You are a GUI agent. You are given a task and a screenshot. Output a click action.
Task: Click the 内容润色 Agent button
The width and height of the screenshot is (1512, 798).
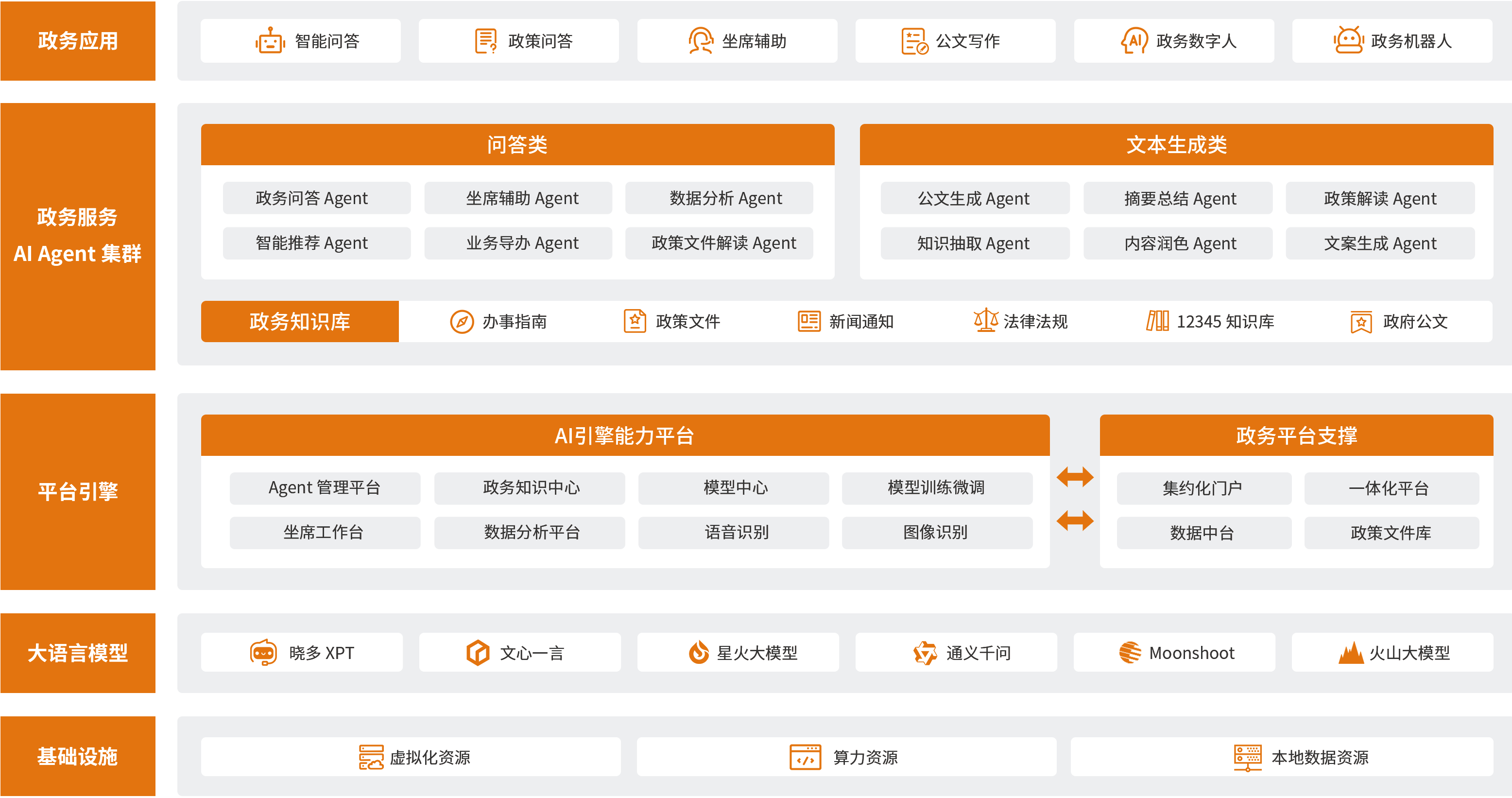pyautogui.click(x=1177, y=243)
